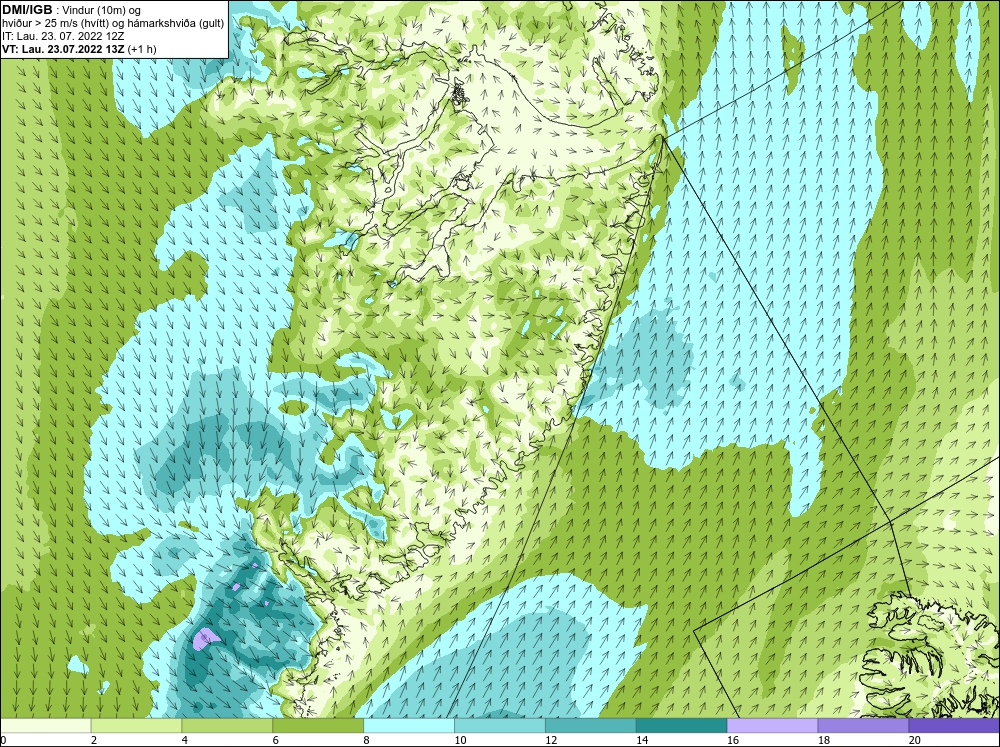Image resolution: width=1000 pixels, height=747 pixels.
Task: Click the legend label "20"
Action: point(915,740)
